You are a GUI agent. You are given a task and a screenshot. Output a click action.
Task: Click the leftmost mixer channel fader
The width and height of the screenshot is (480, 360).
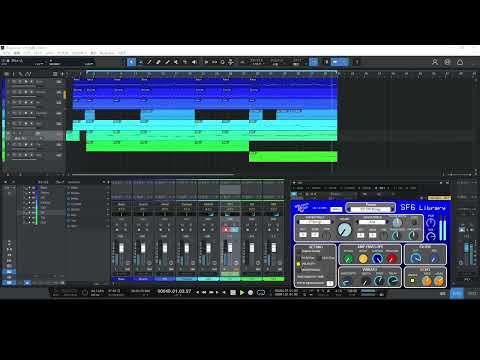pyautogui.click(x=121, y=248)
